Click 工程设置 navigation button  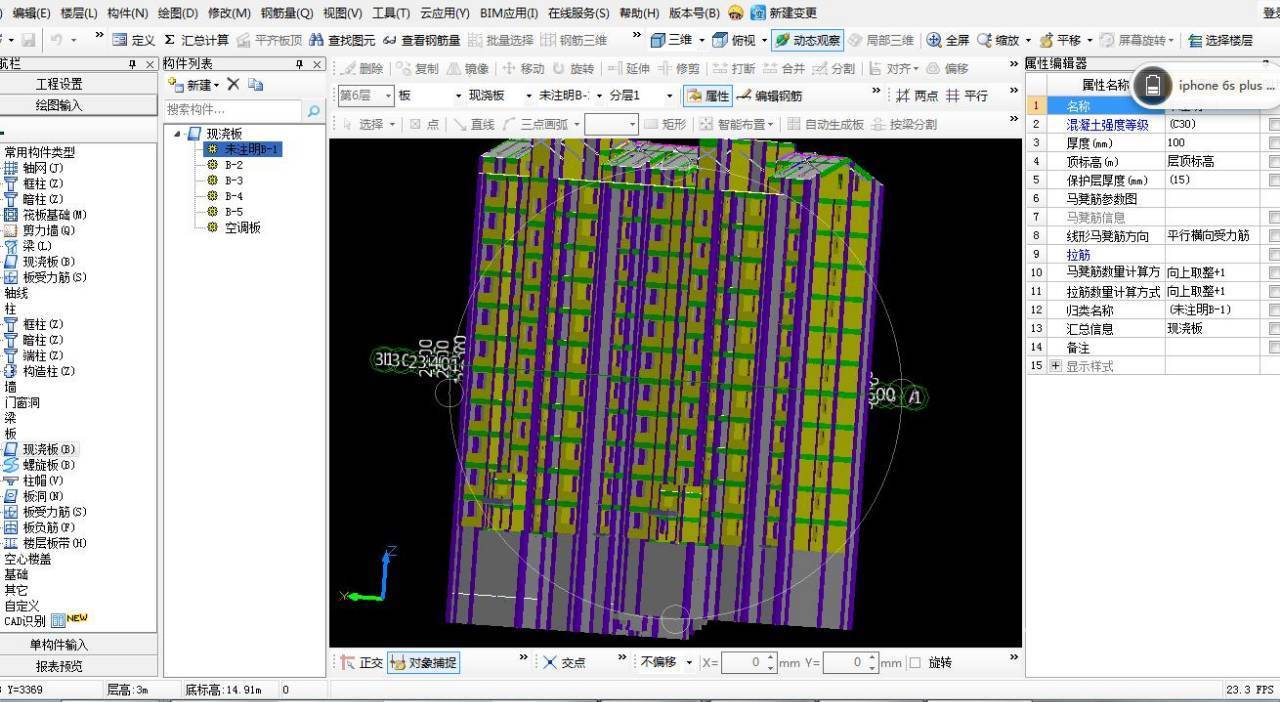coord(59,84)
